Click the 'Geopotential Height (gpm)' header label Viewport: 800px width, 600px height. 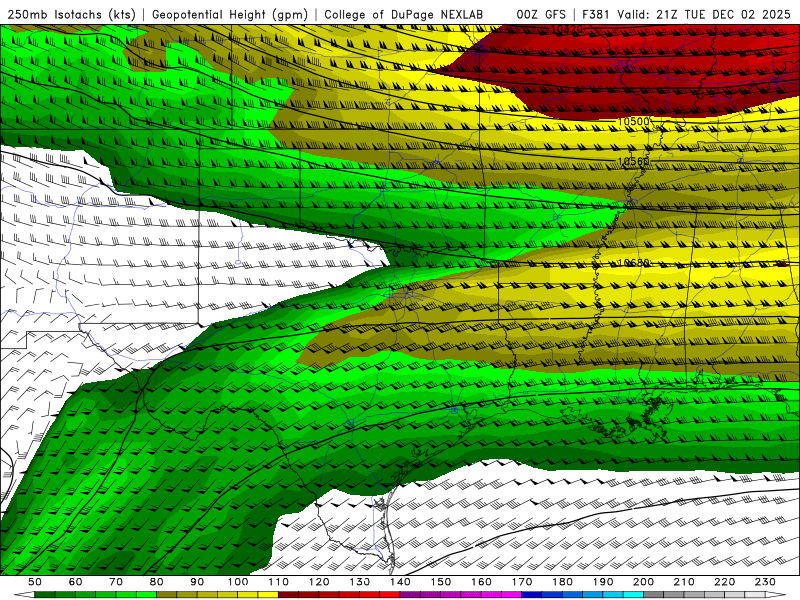[x=230, y=15]
